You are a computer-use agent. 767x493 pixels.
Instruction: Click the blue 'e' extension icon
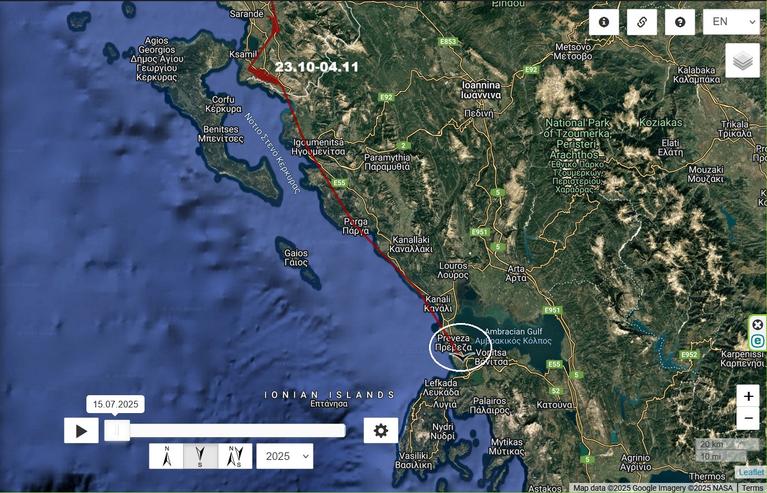(x=757, y=341)
